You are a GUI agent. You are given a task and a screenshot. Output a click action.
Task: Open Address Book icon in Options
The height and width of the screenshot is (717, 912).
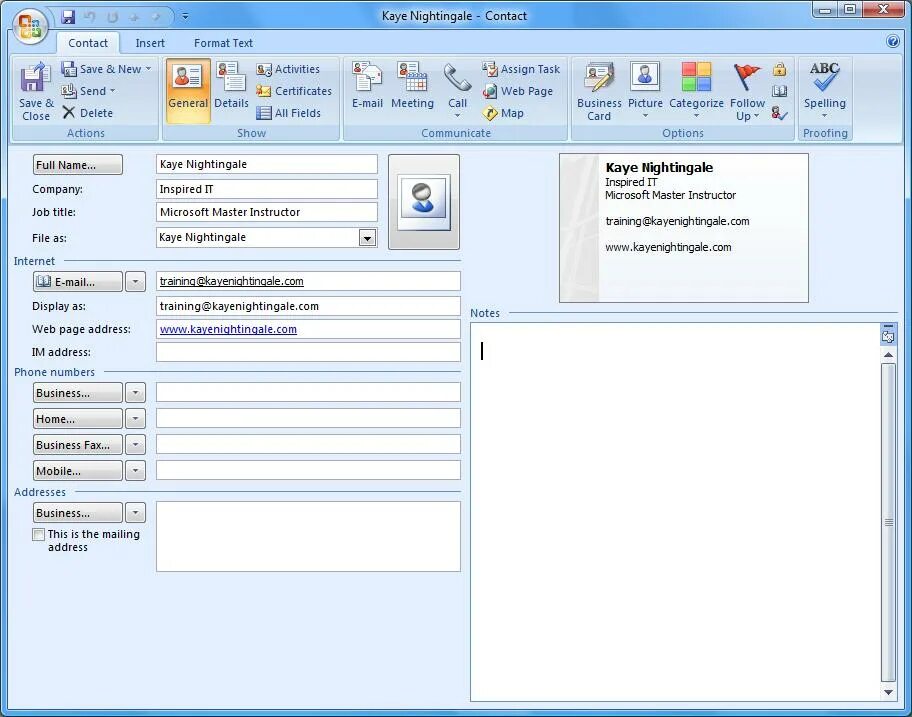pyautogui.click(x=779, y=91)
